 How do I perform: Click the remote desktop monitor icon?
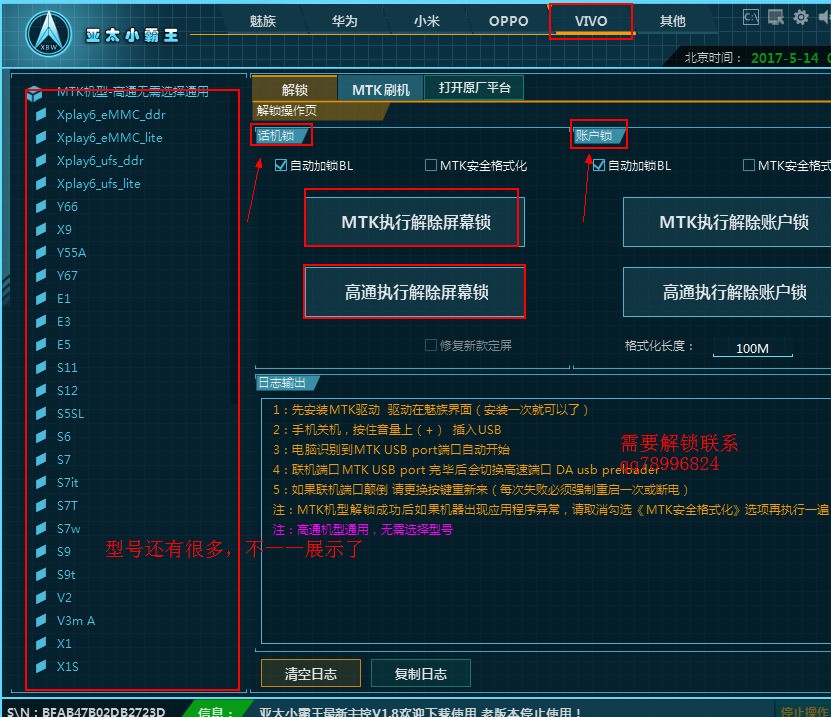click(775, 17)
